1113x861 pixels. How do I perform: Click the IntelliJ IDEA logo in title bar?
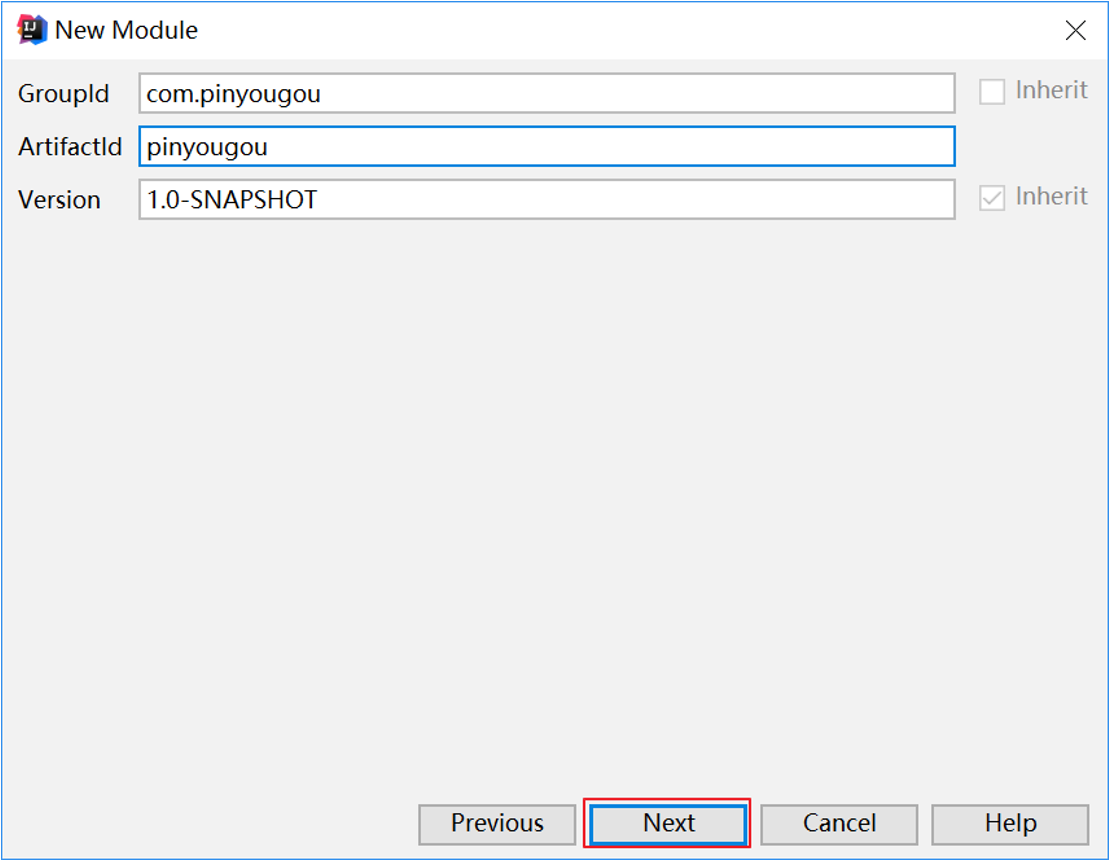[32, 30]
